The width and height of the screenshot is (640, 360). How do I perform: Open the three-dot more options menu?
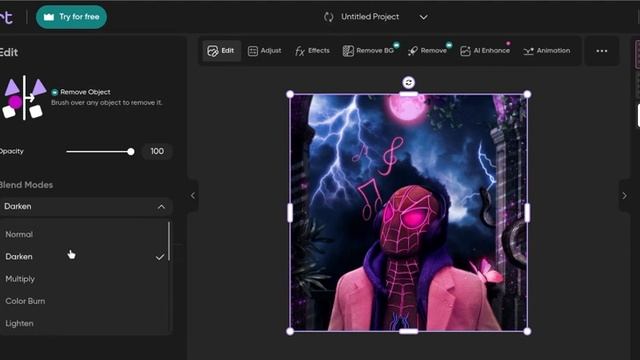click(602, 51)
